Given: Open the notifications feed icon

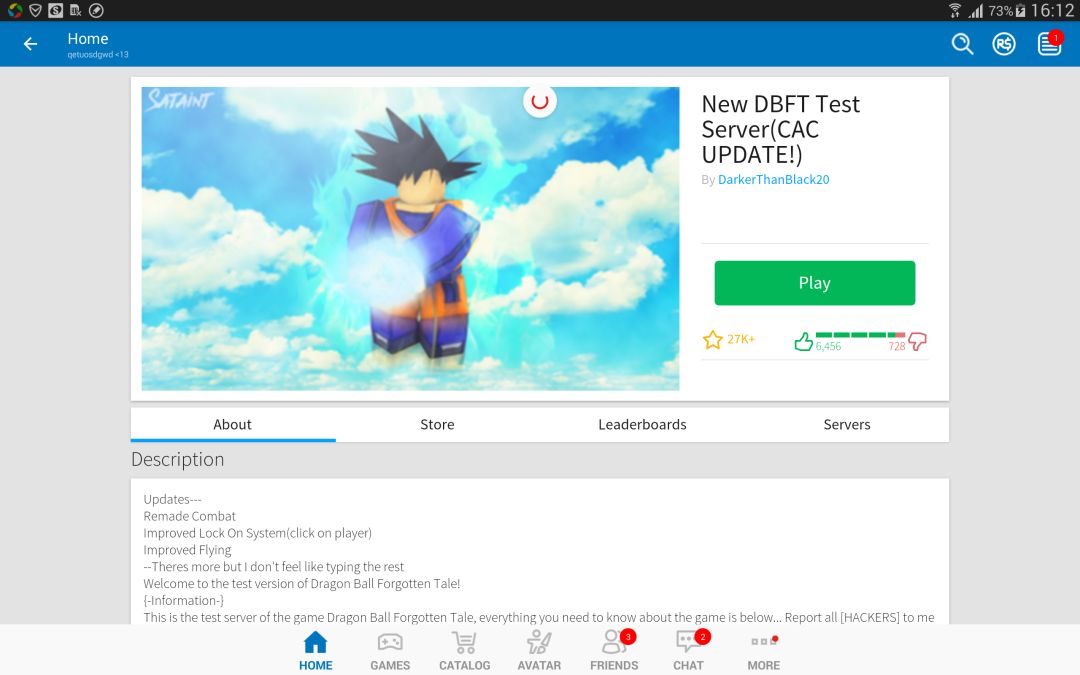Looking at the screenshot, I should pos(1049,43).
